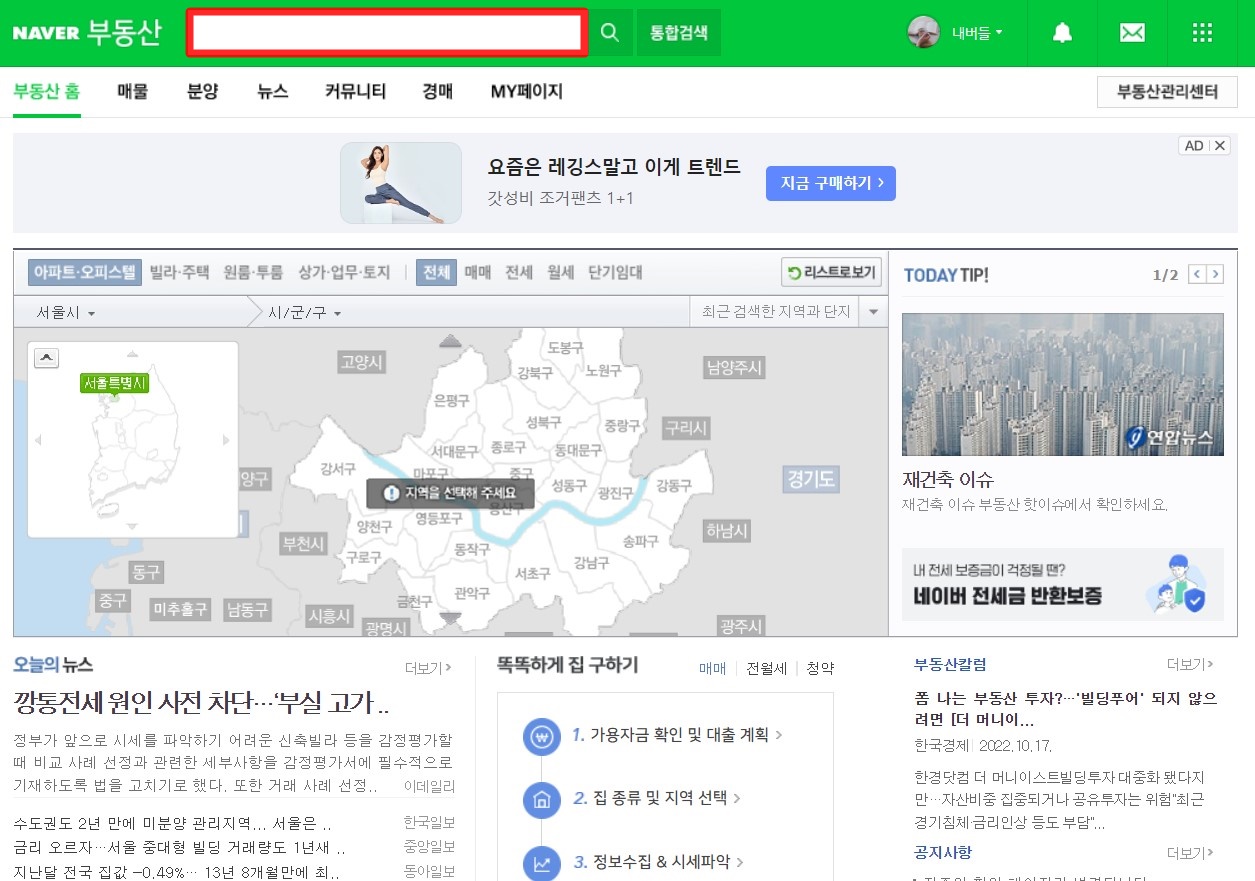Click 최근 검색한 지역과 단지 field
1255x881 pixels.
click(x=775, y=312)
